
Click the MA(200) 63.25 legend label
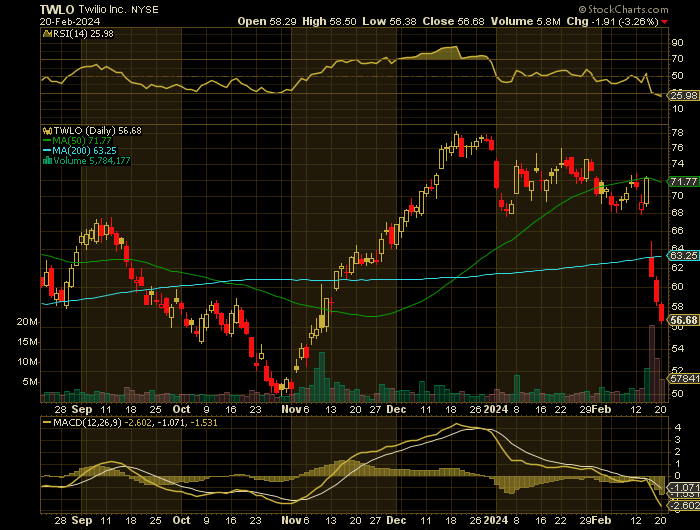84,150
